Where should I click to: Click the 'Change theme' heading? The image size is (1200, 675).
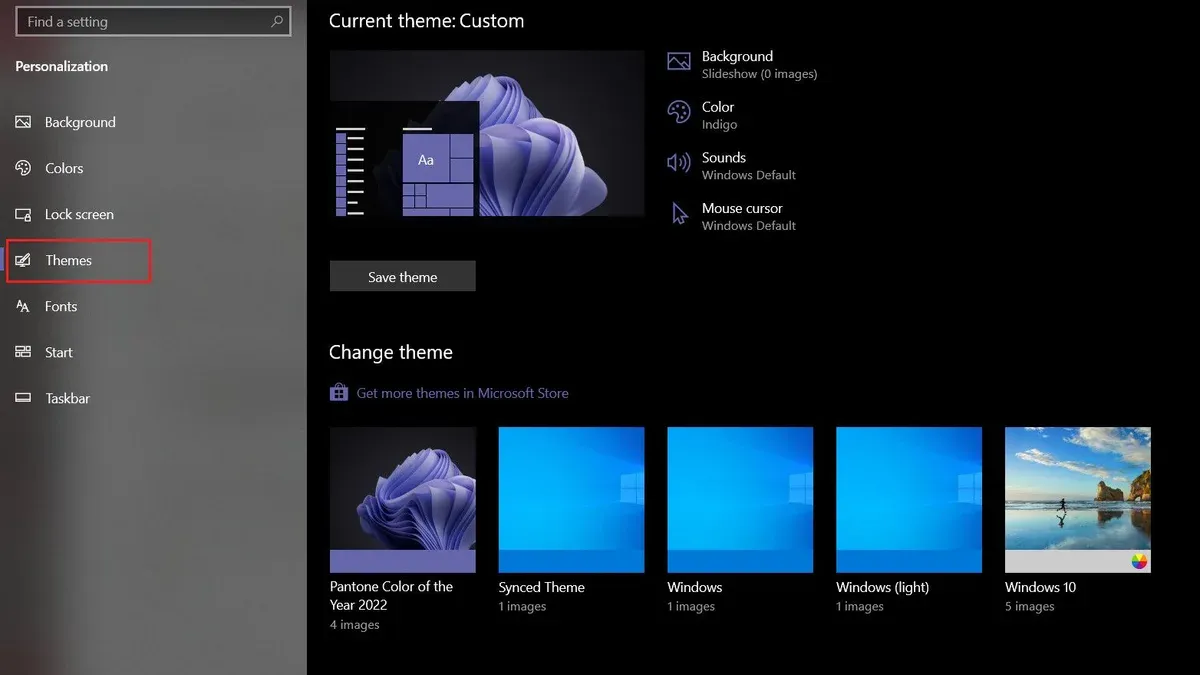pyautogui.click(x=391, y=352)
